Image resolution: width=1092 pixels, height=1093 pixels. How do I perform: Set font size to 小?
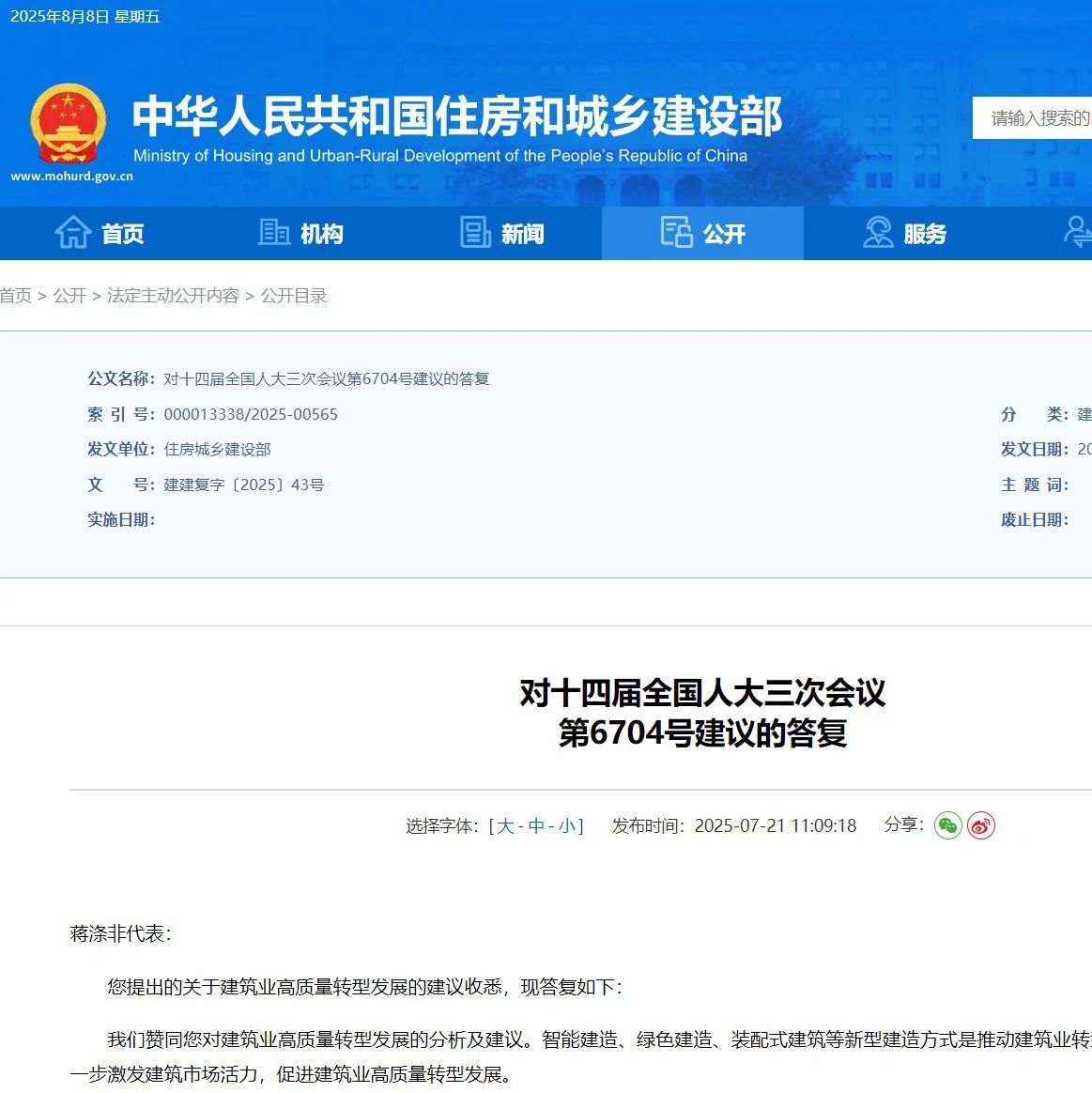(x=566, y=826)
